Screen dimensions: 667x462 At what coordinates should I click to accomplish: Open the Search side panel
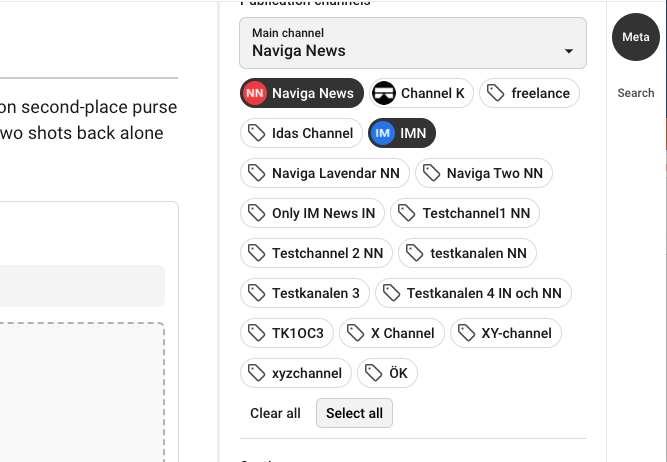click(636, 93)
